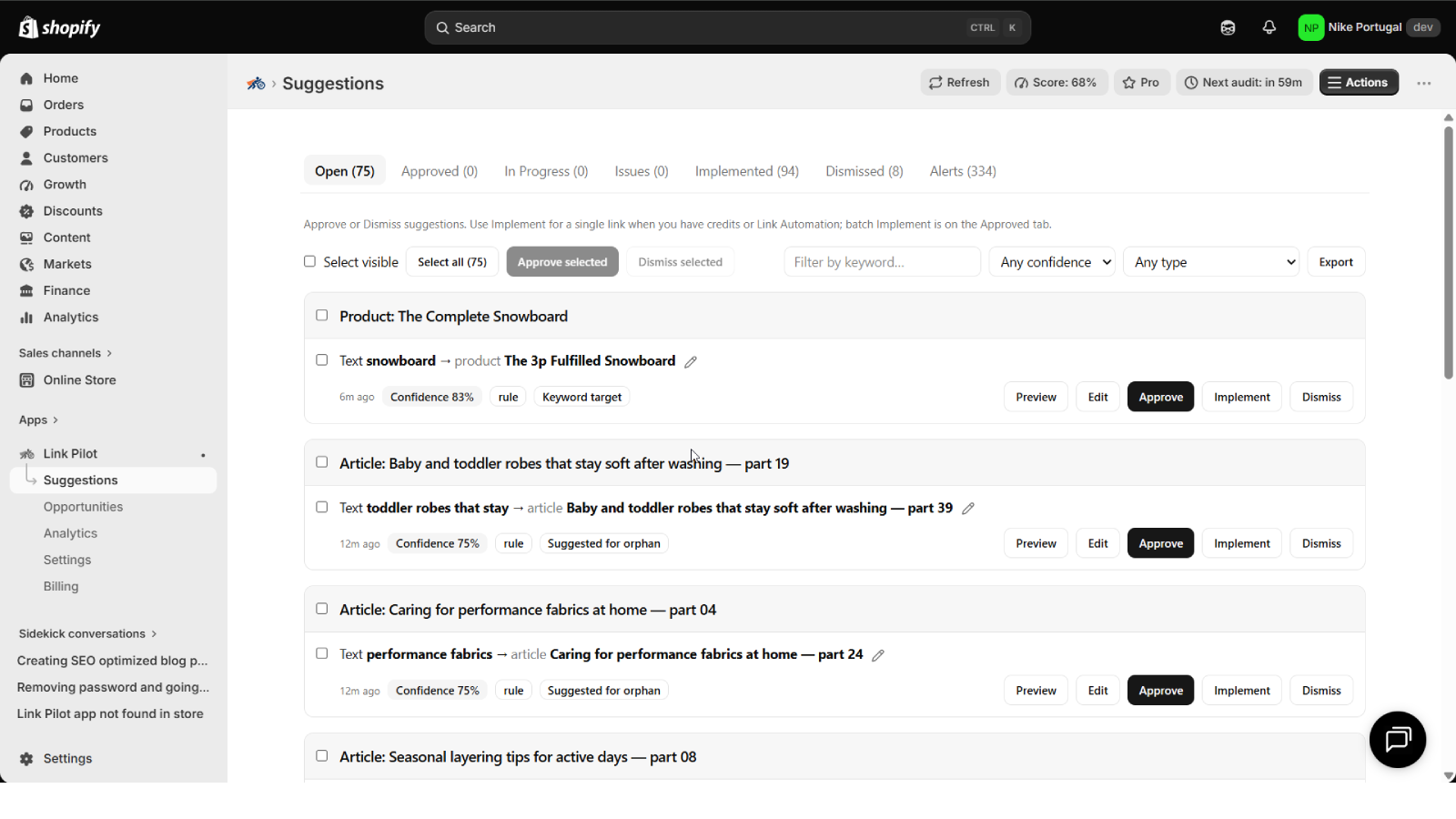Toggle the Select visible checkbox
1456x819 pixels.
tap(309, 261)
